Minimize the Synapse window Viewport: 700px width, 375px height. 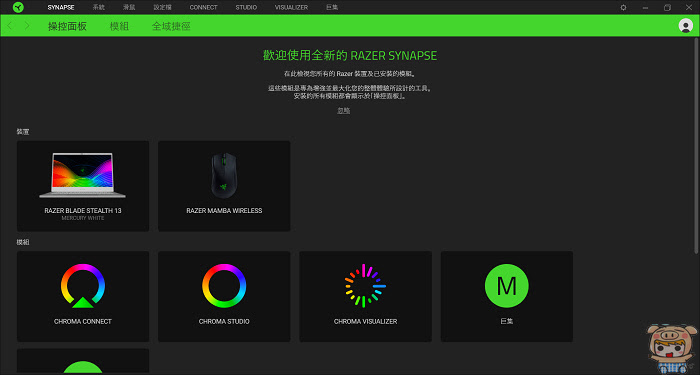[645, 8]
